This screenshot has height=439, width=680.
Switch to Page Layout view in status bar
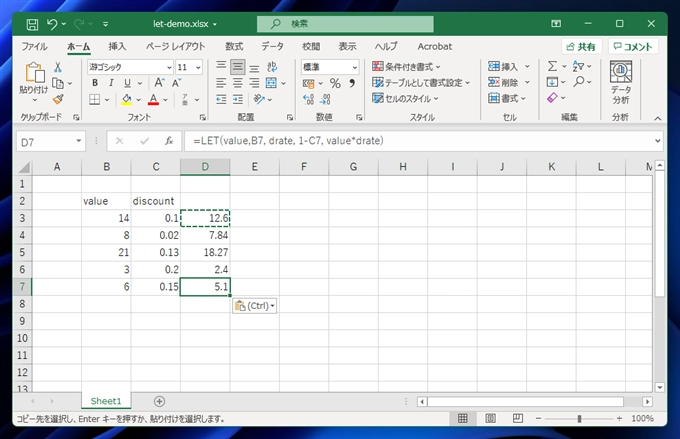click(490, 419)
